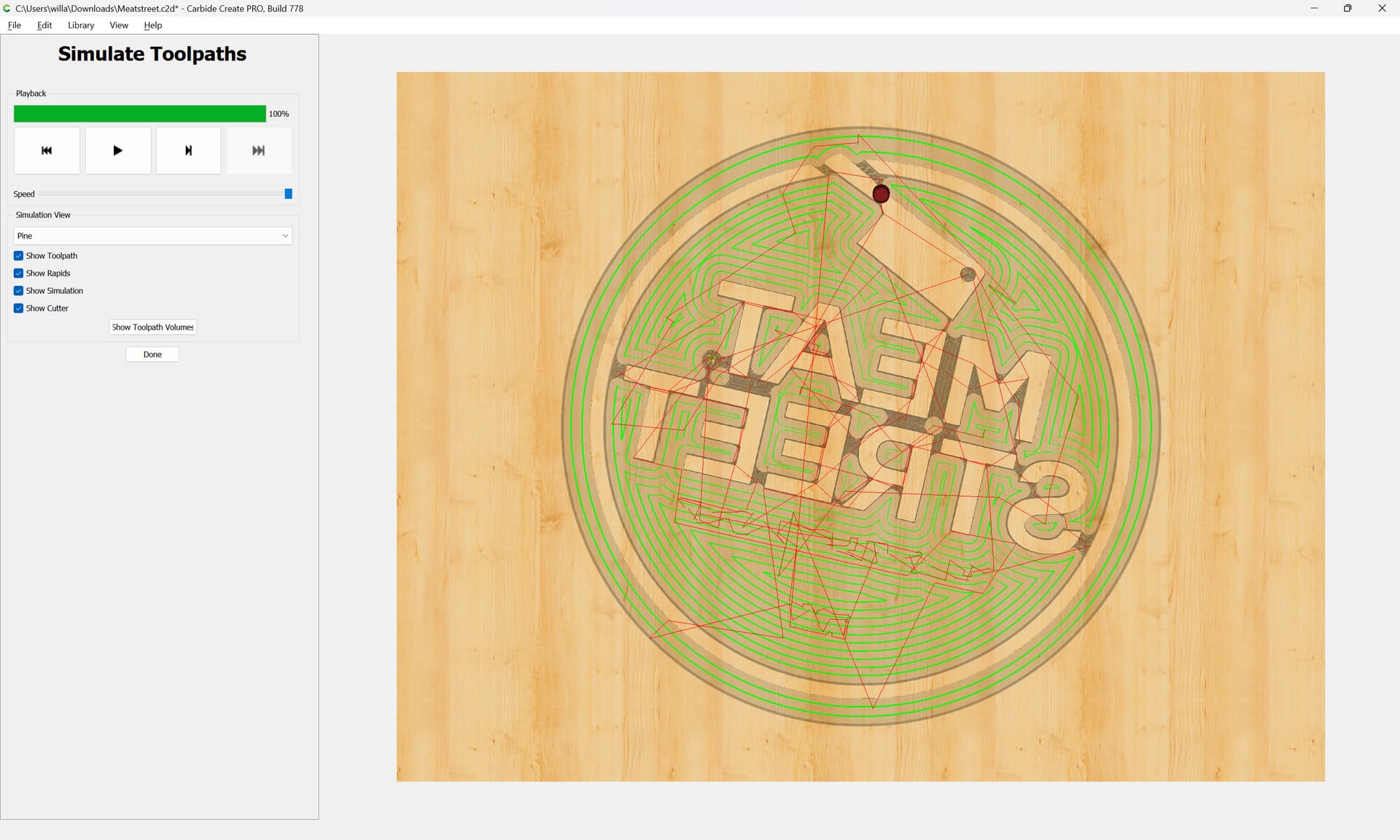Viewport: 1400px width, 840px height.
Task: Restore down the application window
Action: [x=1347, y=8]
